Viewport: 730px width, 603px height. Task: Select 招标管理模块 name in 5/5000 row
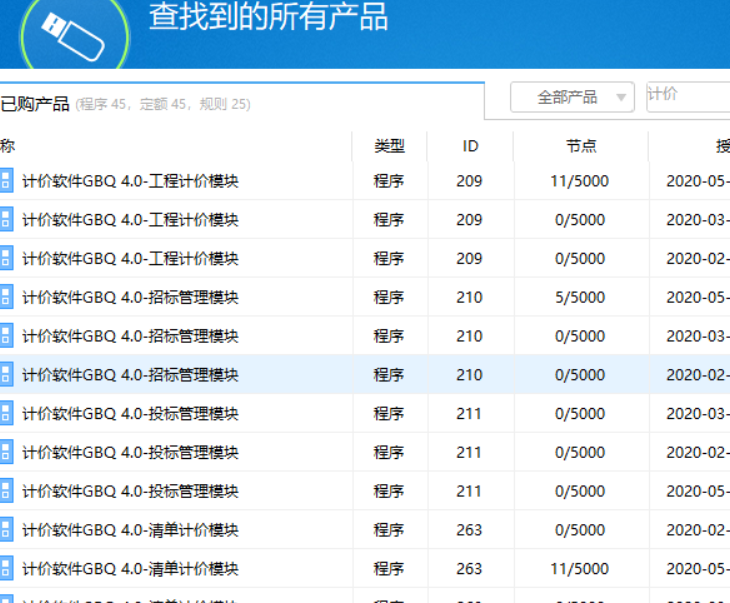tap(130, 297)
